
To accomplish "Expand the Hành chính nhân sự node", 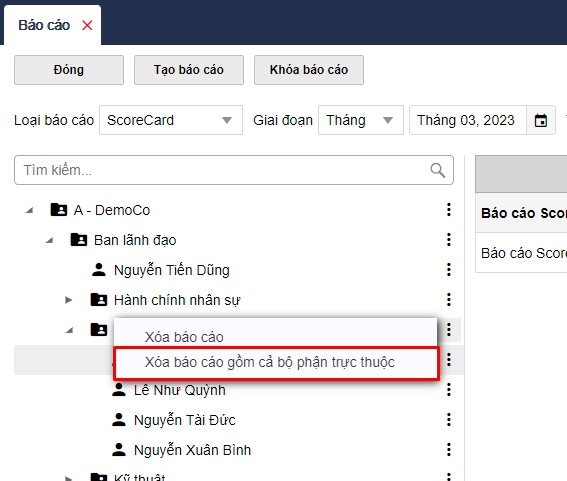I will [x=68, y=300].
